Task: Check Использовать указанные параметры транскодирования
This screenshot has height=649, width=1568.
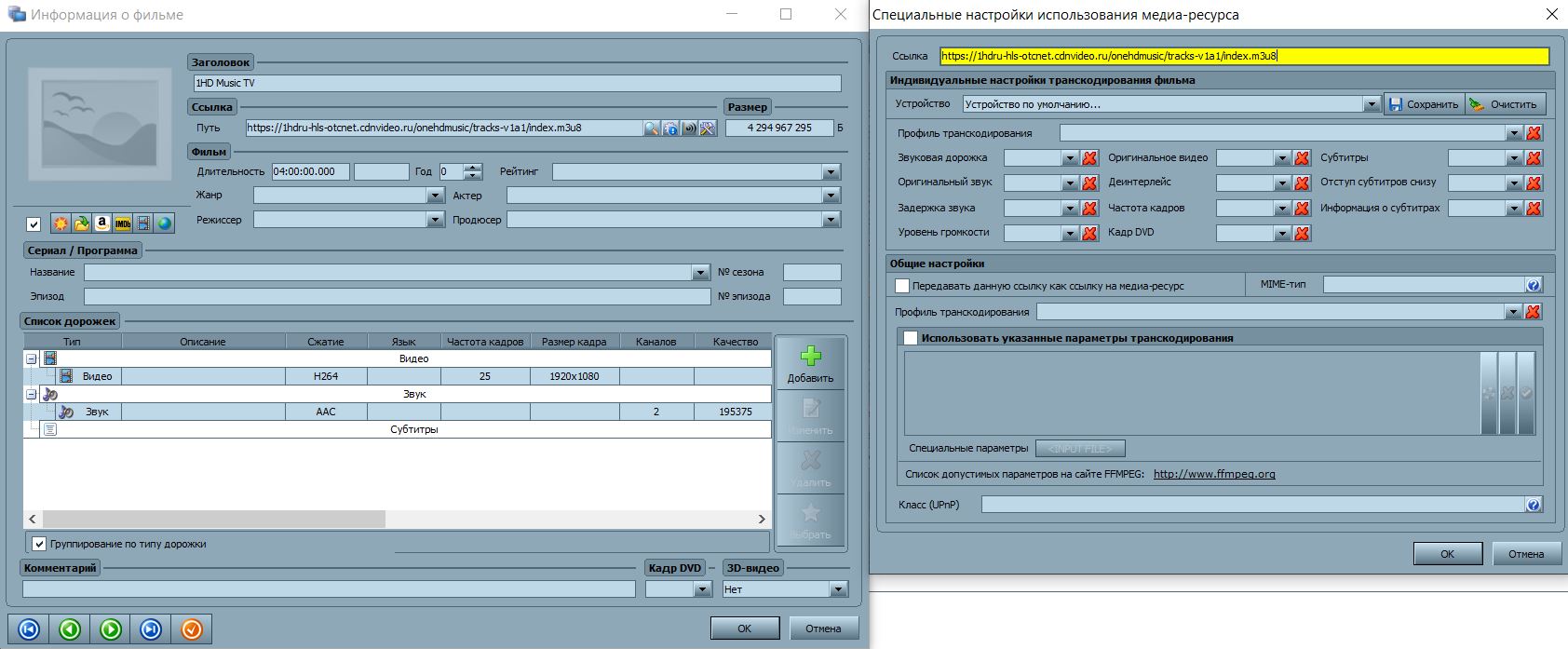Action: click(911, 338)
